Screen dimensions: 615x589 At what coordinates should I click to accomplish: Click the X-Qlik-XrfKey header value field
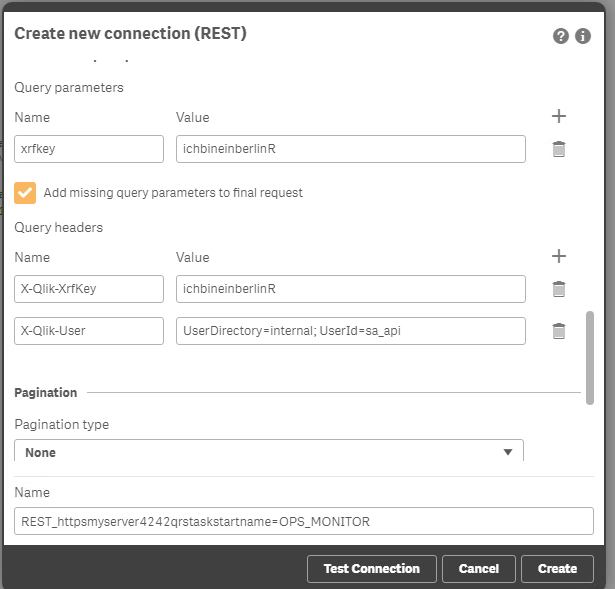[x=350, y=289]
